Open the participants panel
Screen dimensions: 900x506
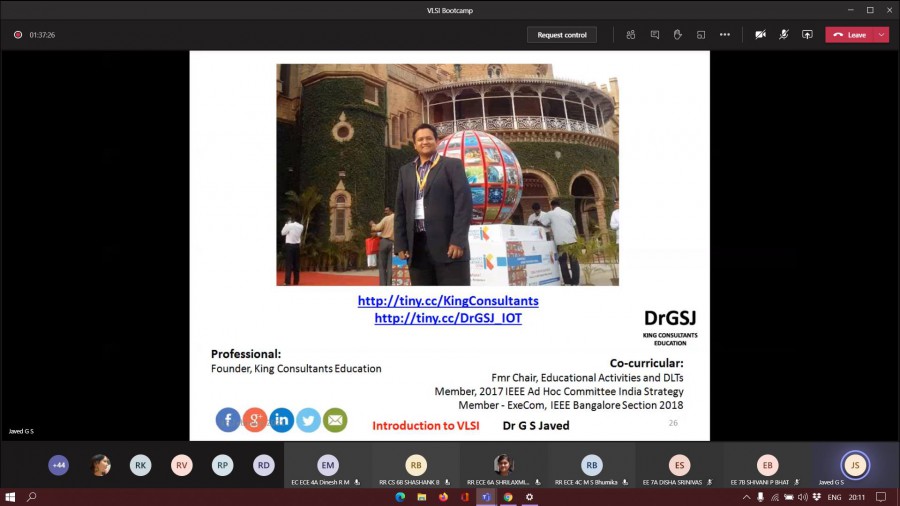(x=631, y=34)
